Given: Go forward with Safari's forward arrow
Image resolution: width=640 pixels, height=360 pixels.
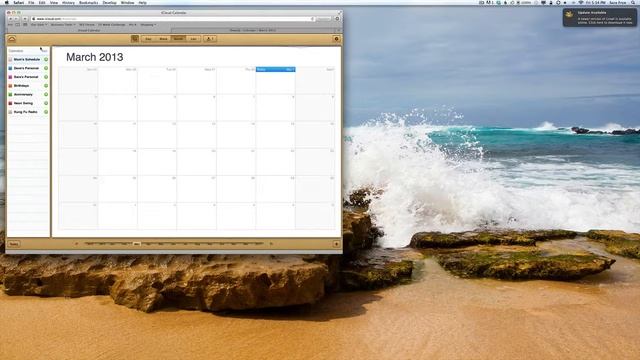Looking at the screenshot, I should [17, 19].
